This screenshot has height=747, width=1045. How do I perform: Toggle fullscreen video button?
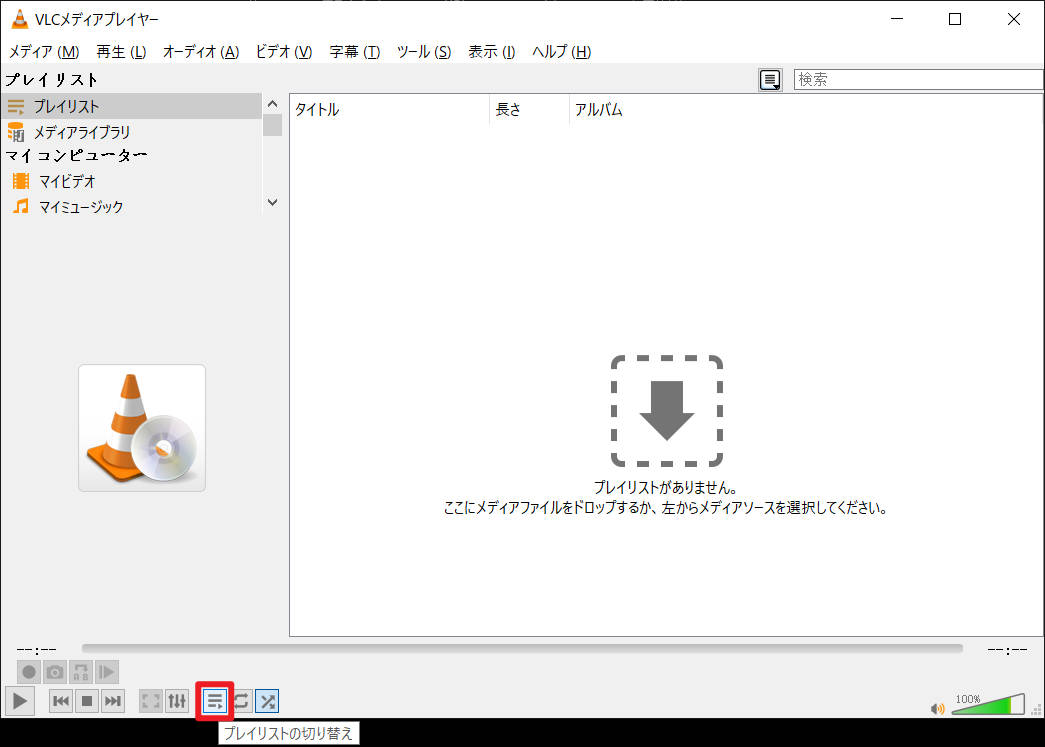(151, 701)
